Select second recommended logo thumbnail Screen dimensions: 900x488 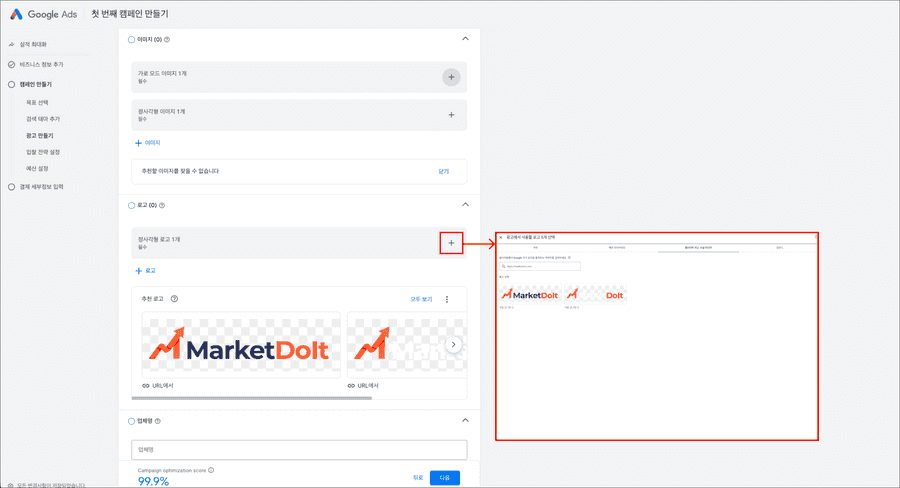[407, 346]
